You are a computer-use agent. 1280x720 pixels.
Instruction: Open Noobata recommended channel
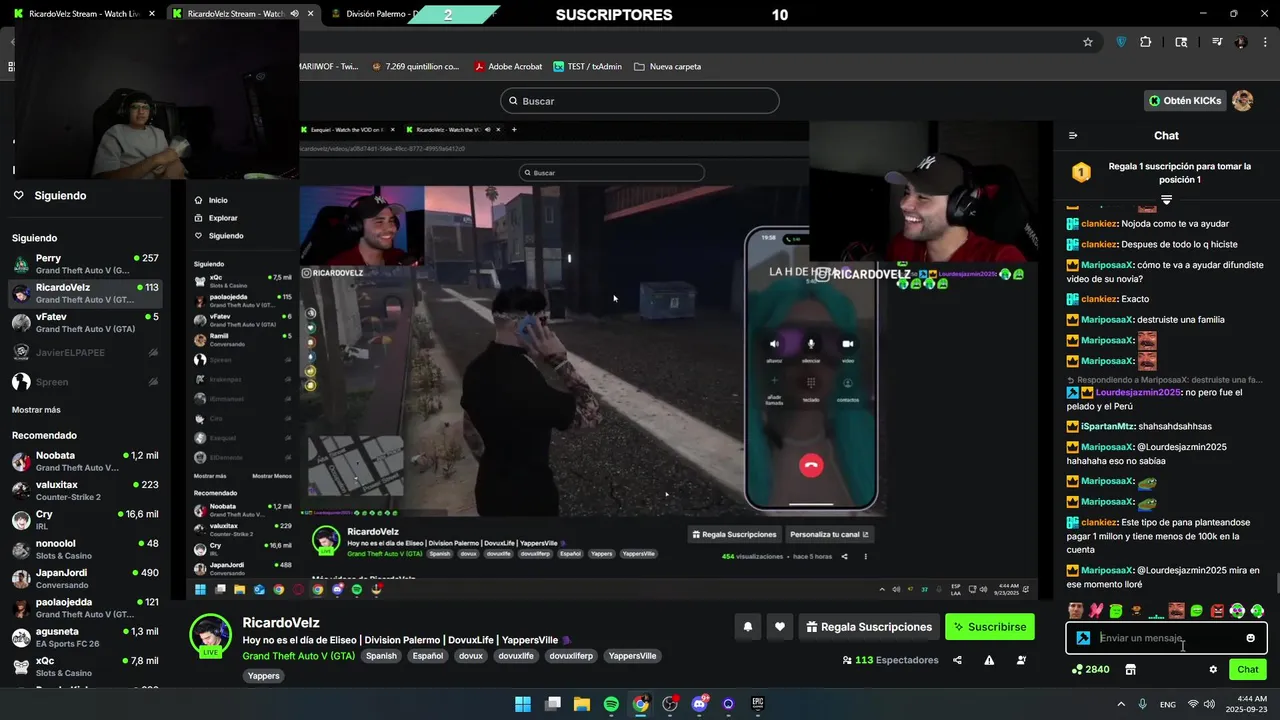(85, 461)
